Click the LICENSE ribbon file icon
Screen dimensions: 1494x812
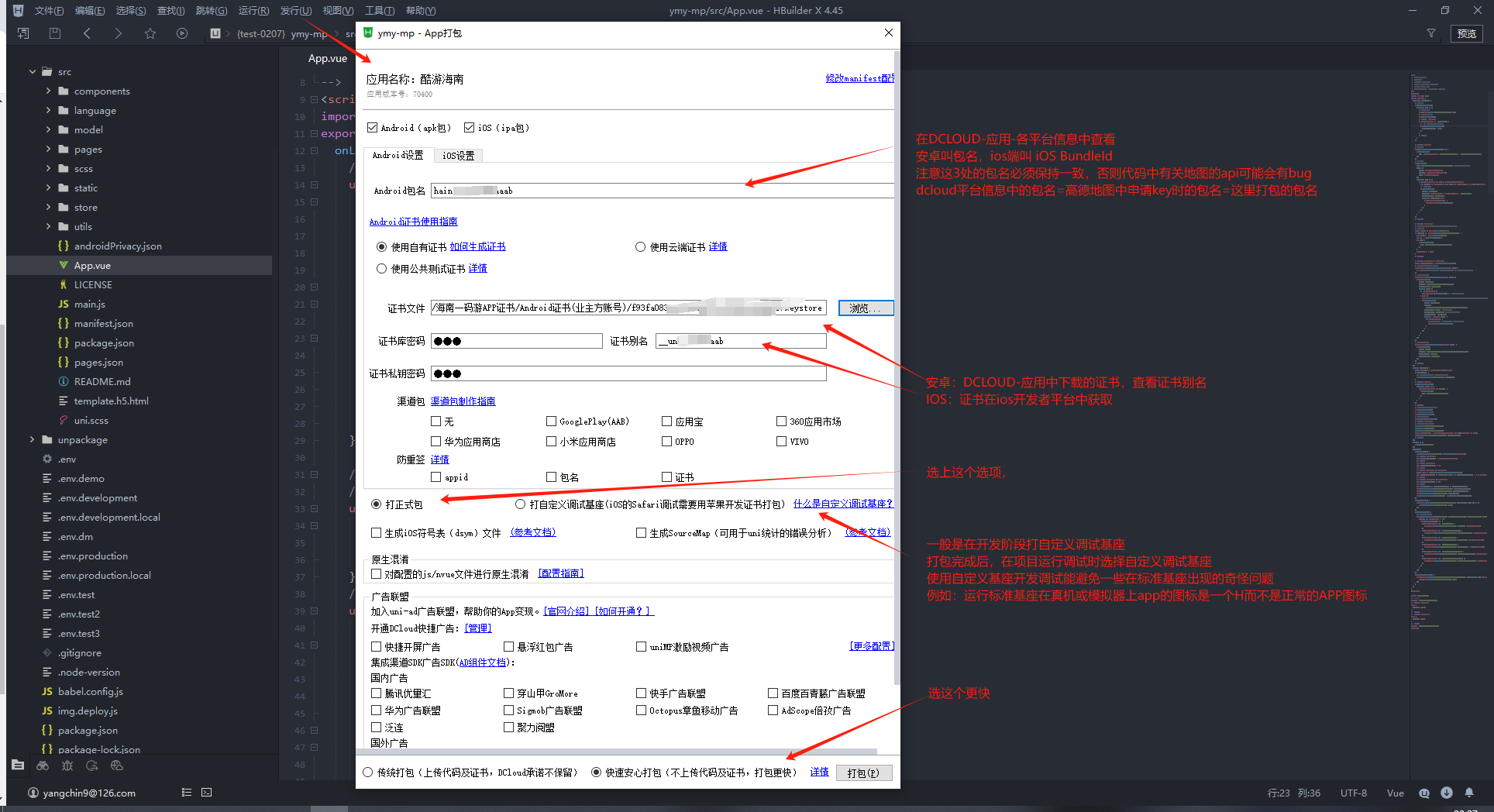(64, 284)
